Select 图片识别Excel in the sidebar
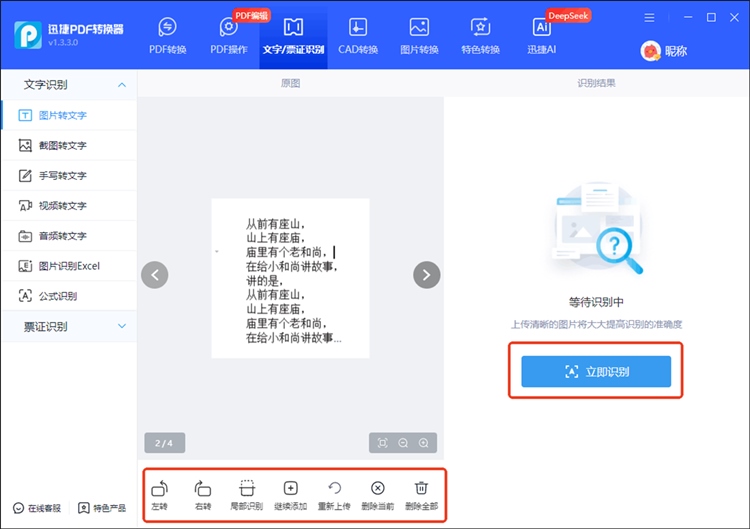Viewport: 750px width, 529px height. click(x=70, y=266)
